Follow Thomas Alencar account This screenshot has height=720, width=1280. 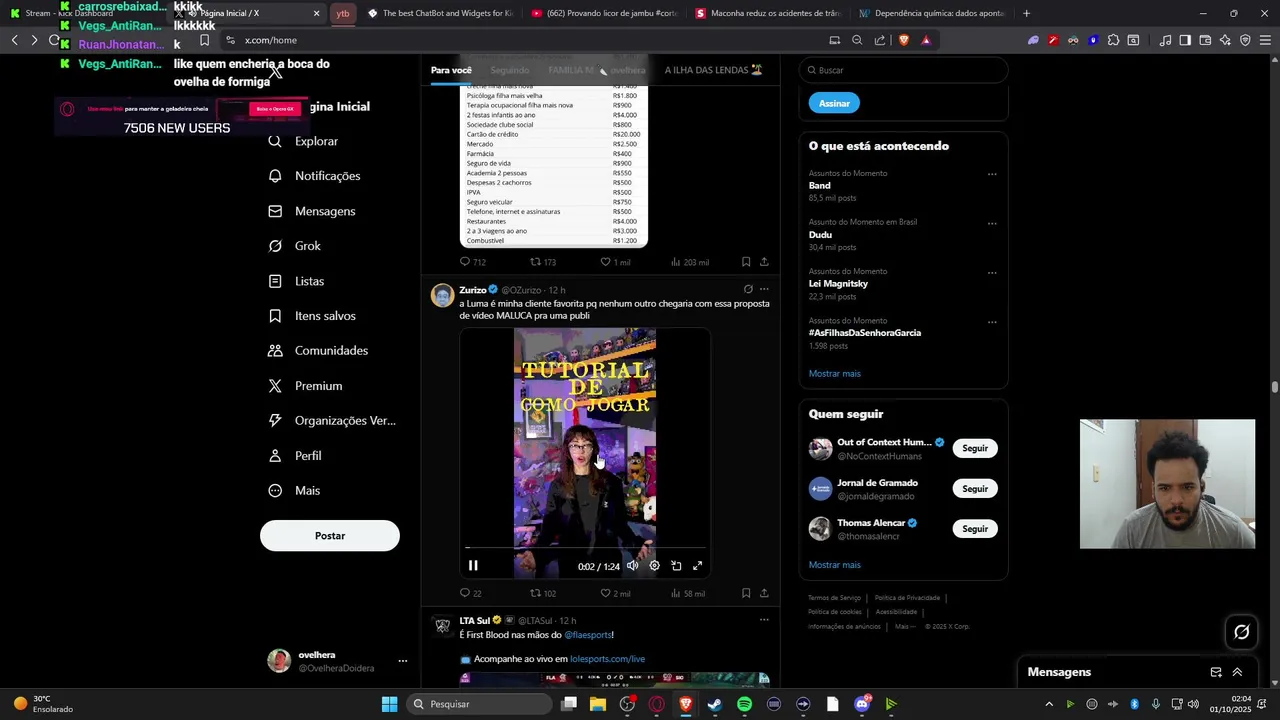[975, 529]
